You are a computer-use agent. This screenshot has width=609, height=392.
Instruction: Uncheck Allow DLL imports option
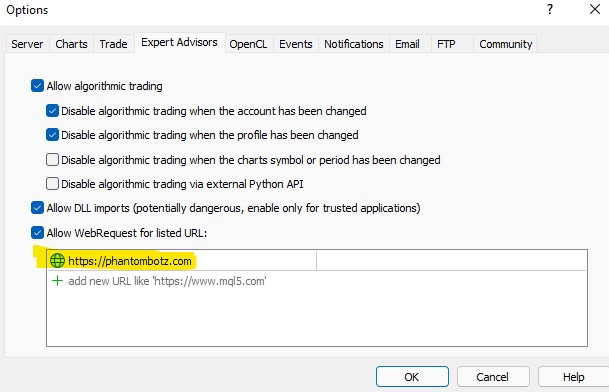click(37, 208)
